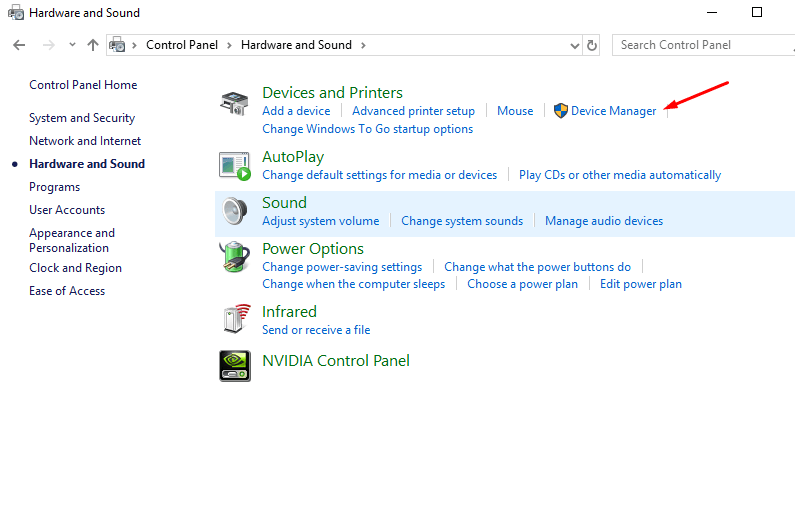Expand the chevron after Hardware and Sound breadcrumb
The height and width of the screenshot is (508, 795).
pos(363,45)
